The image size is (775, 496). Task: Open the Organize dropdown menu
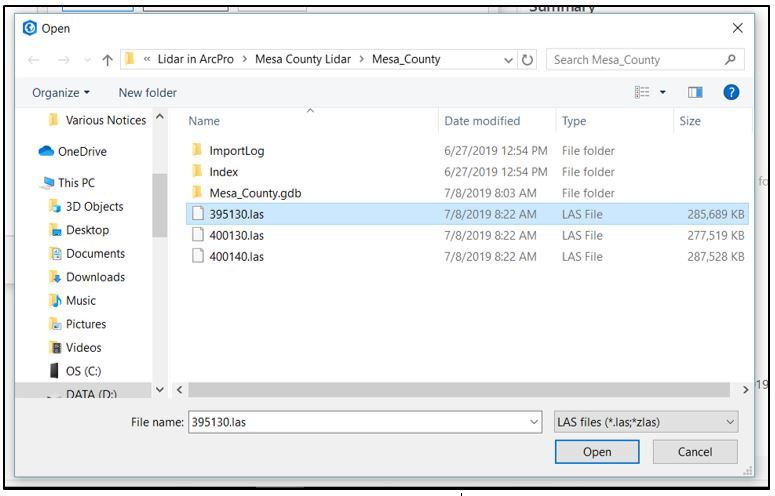pos(61,93)
